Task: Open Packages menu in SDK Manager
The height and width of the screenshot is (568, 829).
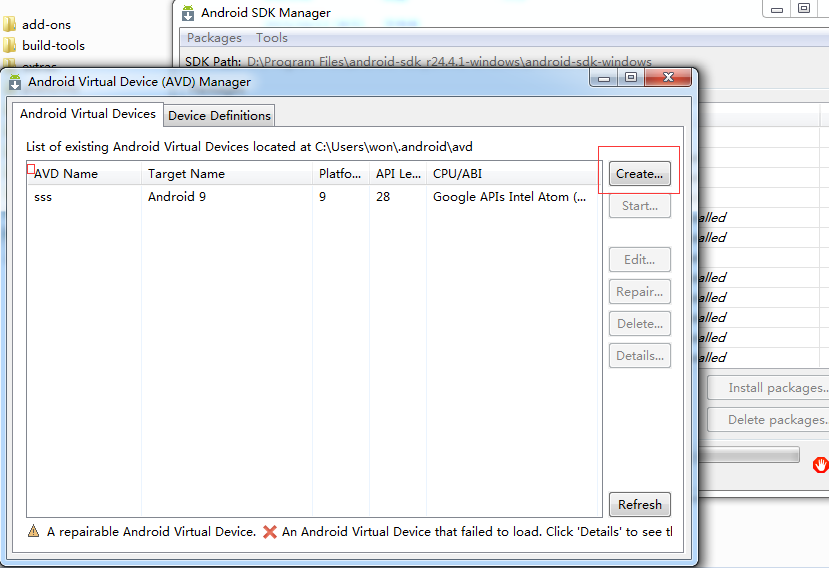Action: point(214,38)
